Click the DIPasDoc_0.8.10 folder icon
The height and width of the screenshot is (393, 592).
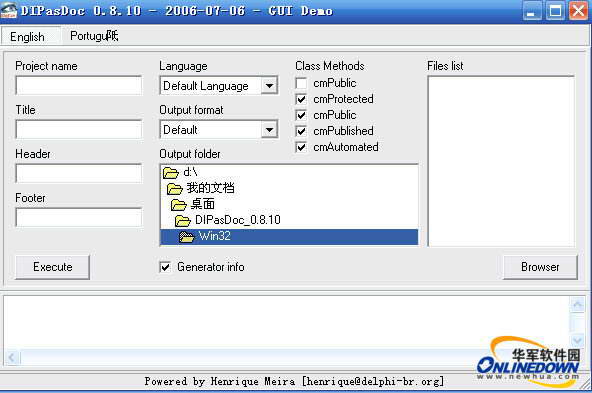click(x=183, y=220)
